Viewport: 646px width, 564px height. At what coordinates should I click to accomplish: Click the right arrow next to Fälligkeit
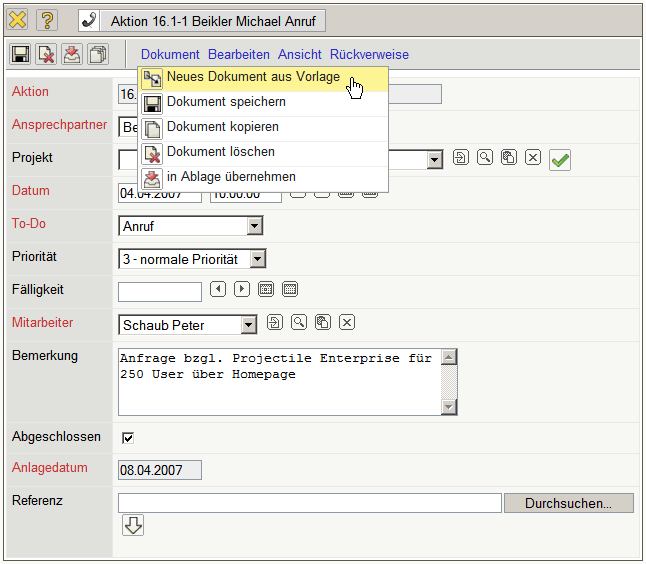tap(242, 290)
